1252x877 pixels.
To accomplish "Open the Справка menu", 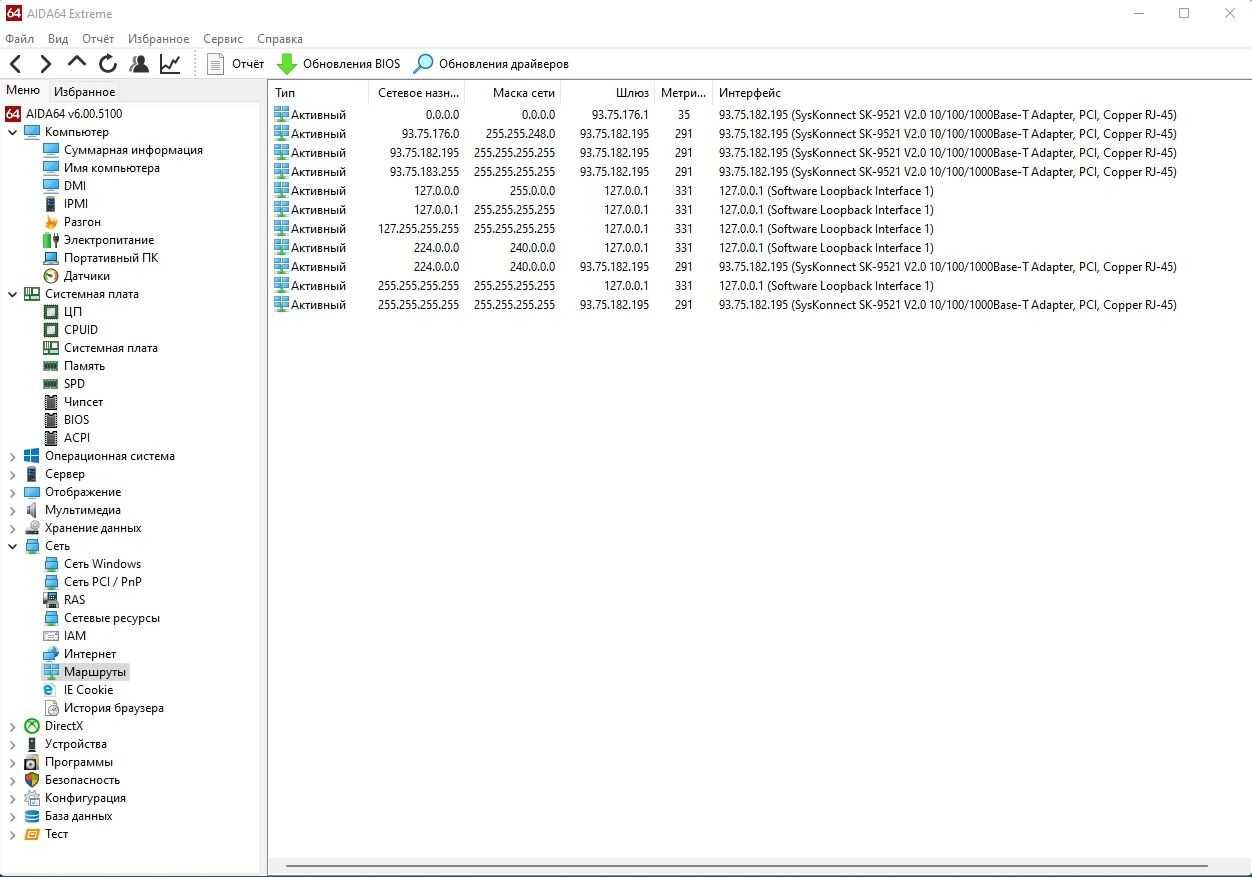I will point(280,39).
